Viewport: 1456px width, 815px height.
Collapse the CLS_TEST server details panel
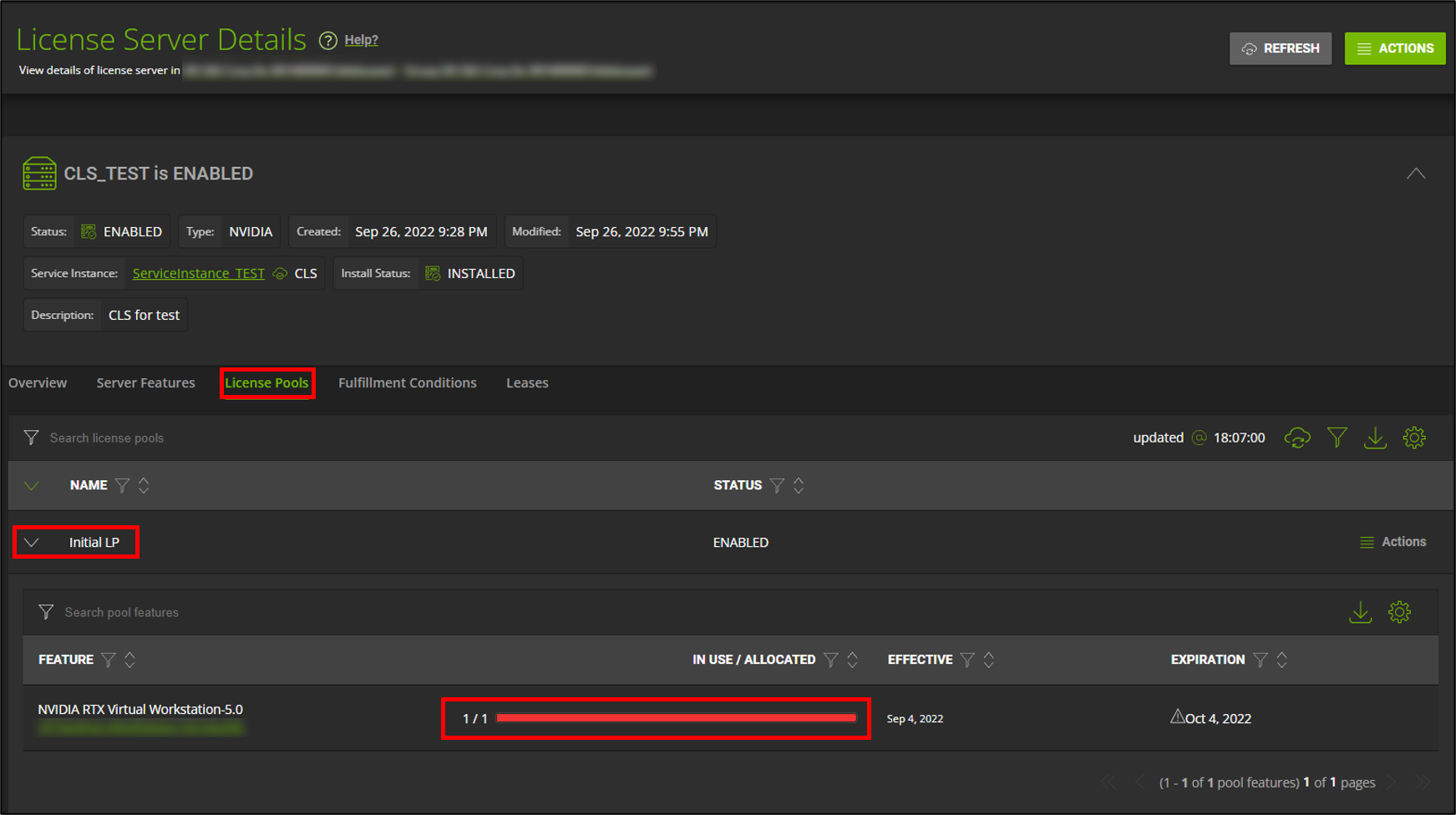coord(1415,174)
